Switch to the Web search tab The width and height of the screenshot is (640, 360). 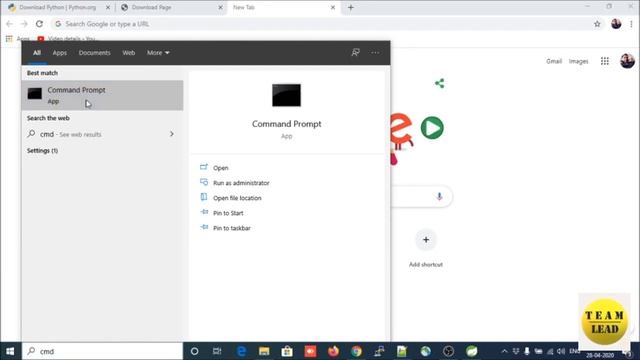[129, 53]
